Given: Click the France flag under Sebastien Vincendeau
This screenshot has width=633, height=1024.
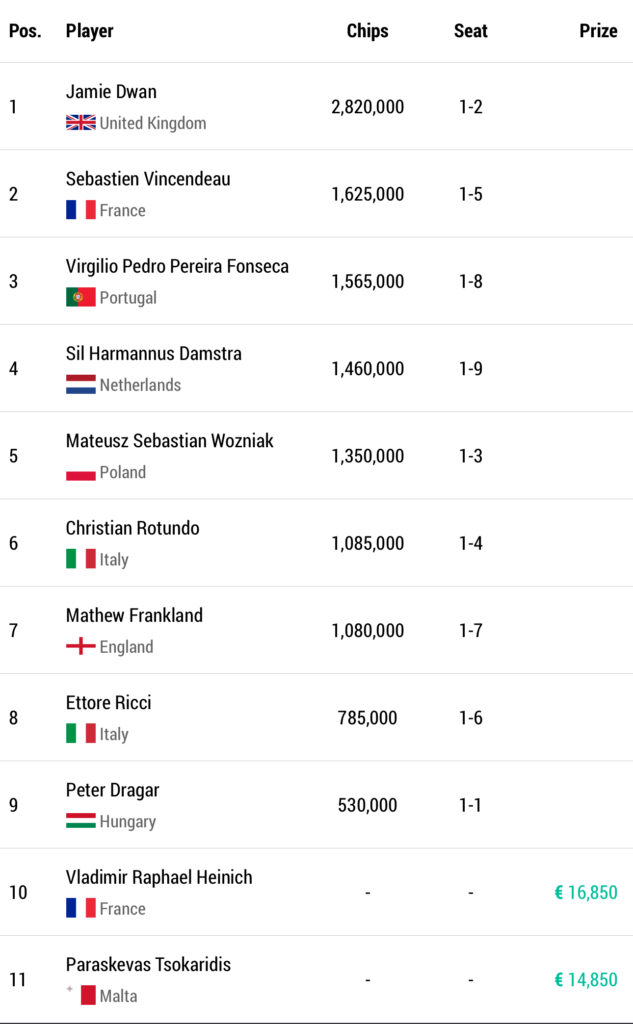Looking at the screenshot, I should click(x=81, y=210).
